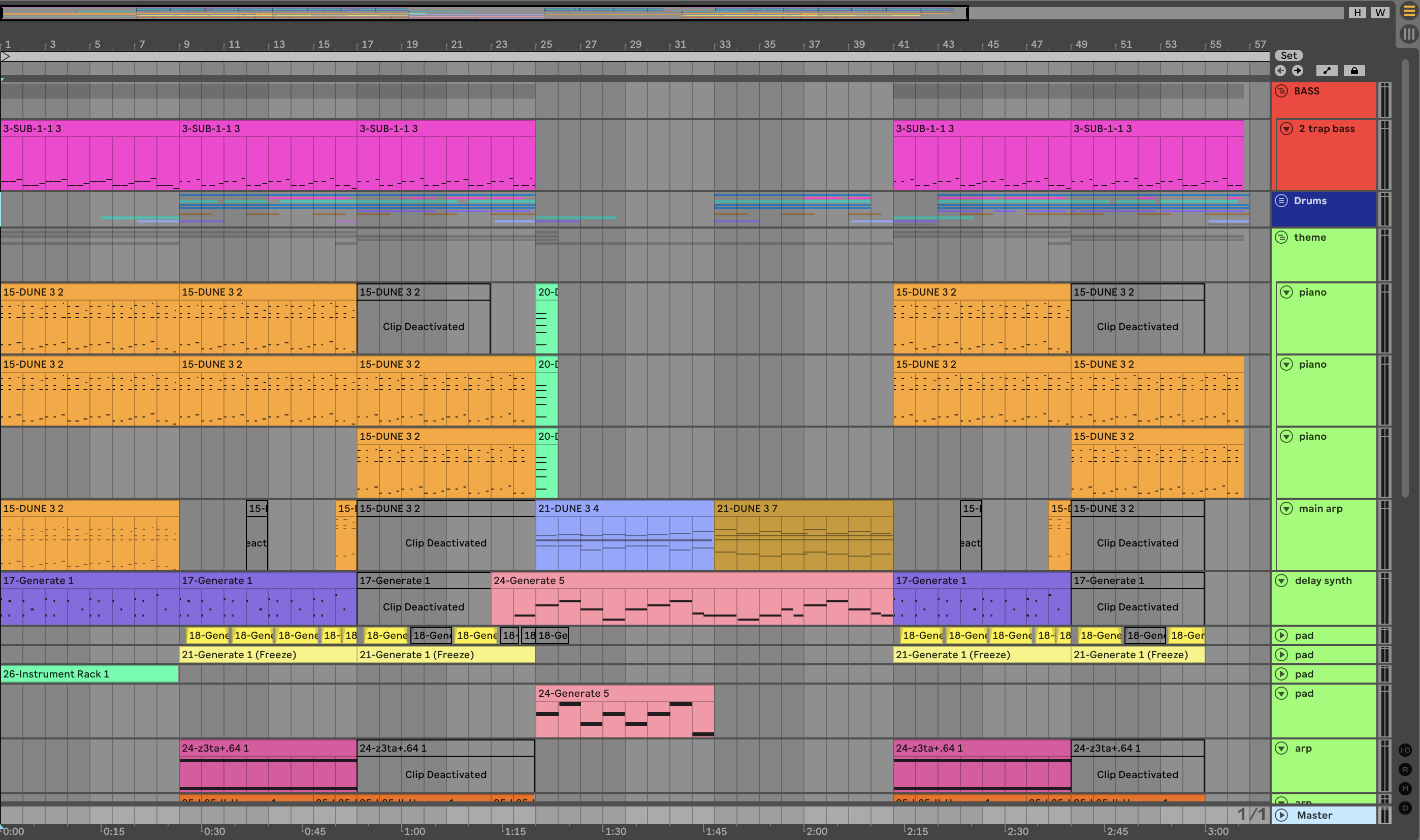Show the In/Out section (I-O)
Viewport: 1420px width, 840px height.
click(x=1405, y=750)
